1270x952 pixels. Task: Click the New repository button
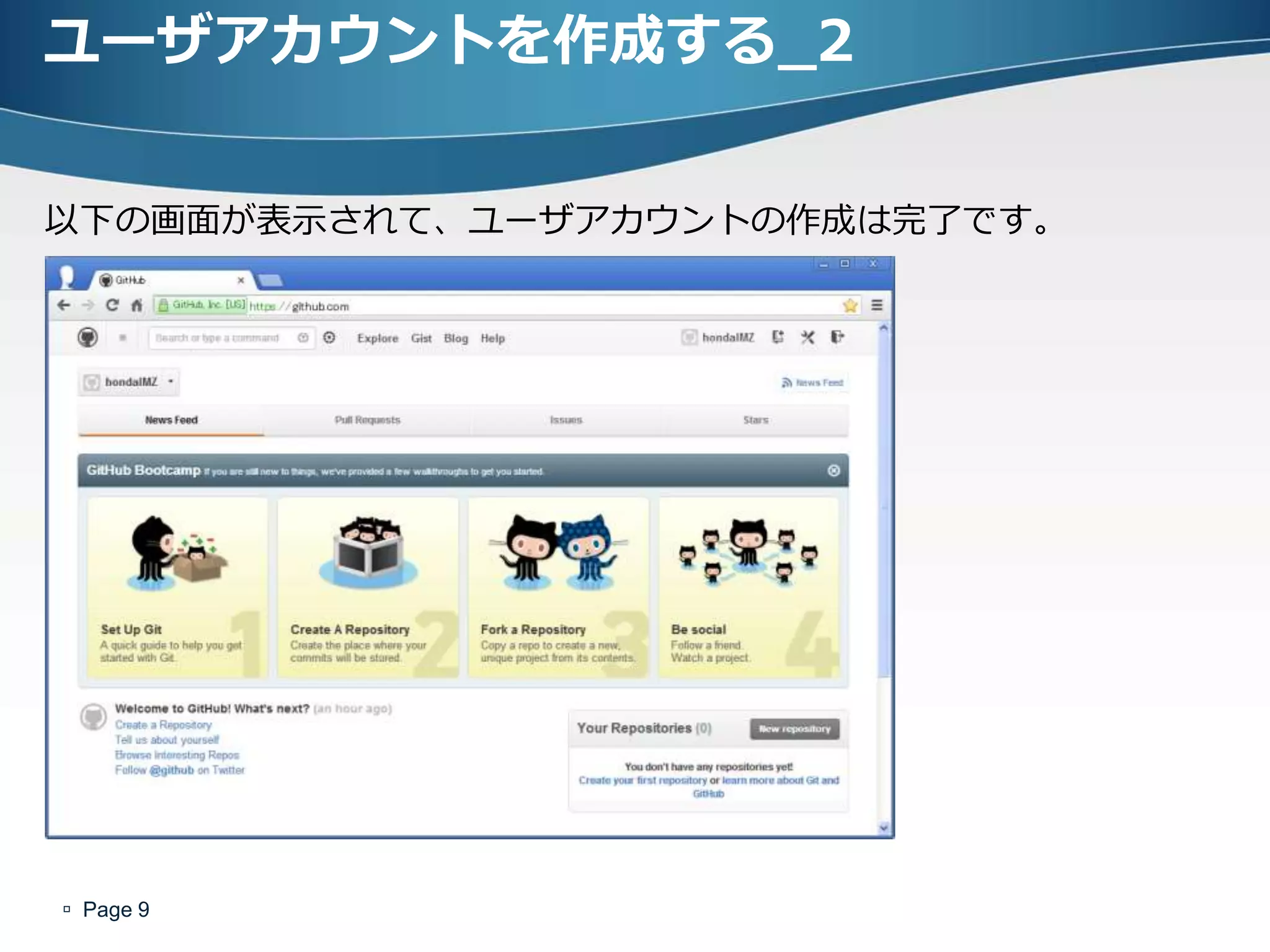tap(795, 729)
